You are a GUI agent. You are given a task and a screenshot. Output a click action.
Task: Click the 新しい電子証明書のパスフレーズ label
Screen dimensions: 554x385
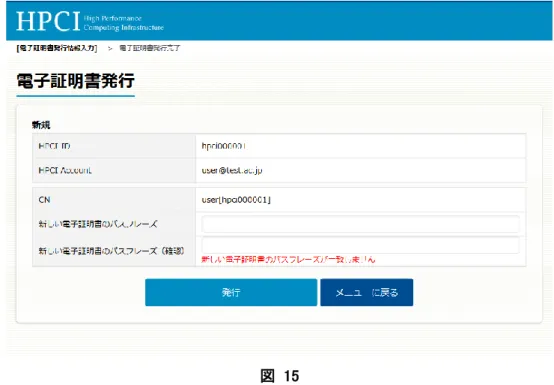(98, 224)
